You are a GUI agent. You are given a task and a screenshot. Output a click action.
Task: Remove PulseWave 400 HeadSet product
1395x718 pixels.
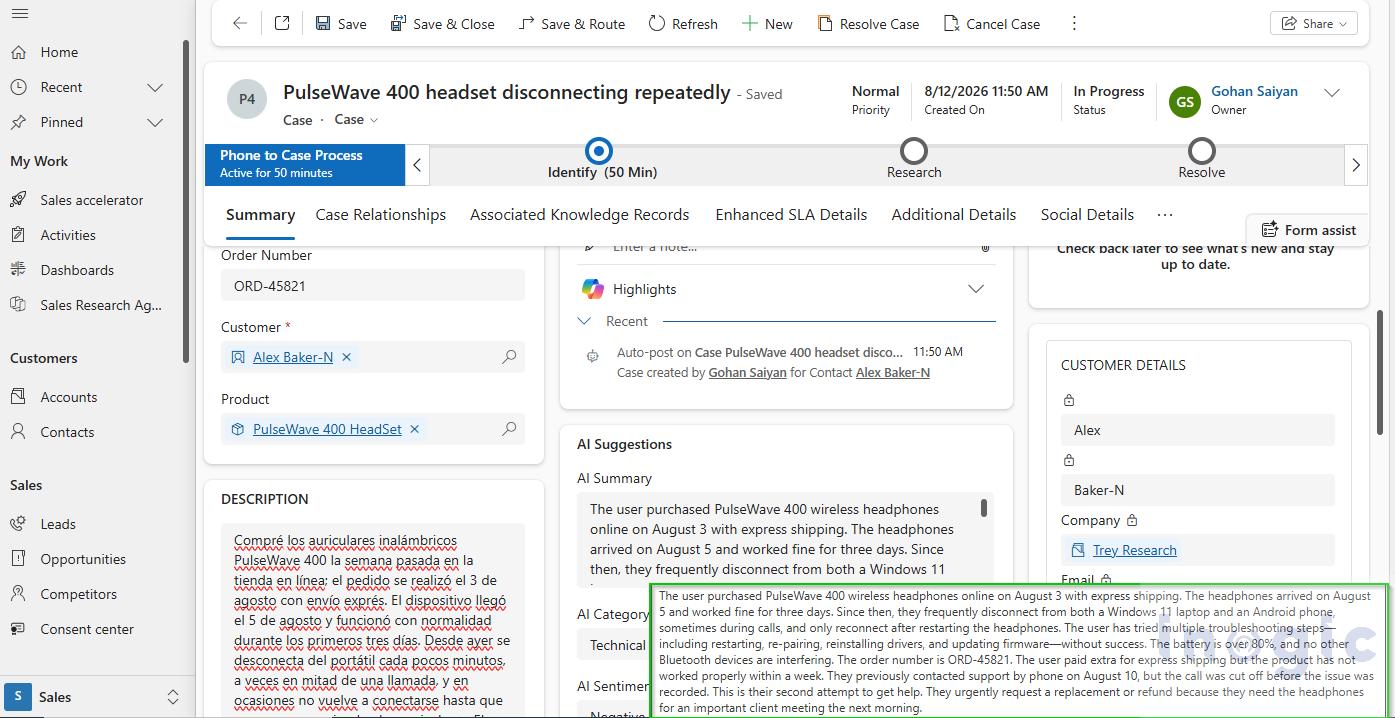pyautogui.click(x=414, y=429)
